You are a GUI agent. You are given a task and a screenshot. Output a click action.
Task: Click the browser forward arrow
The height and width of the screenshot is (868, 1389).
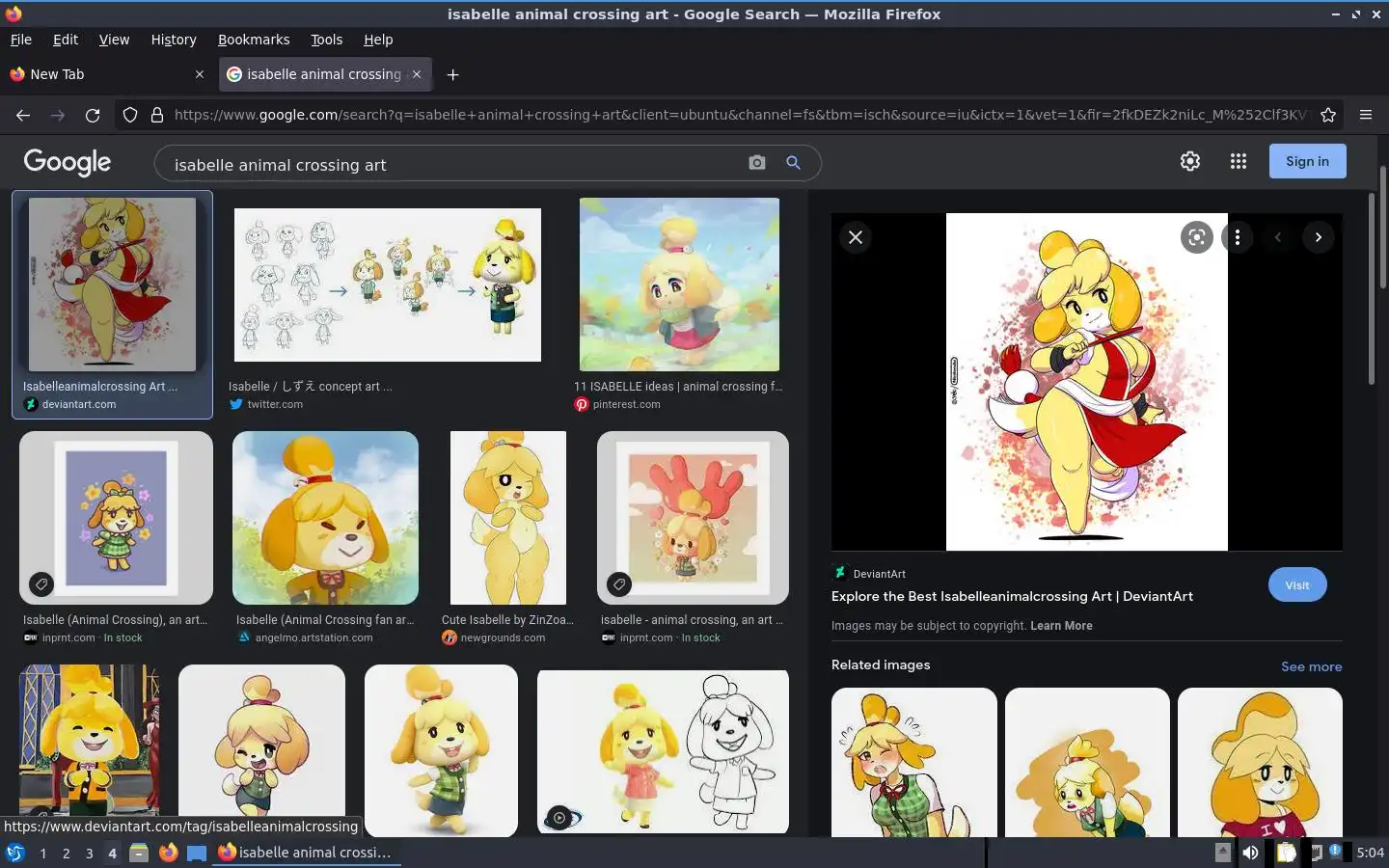58,115
